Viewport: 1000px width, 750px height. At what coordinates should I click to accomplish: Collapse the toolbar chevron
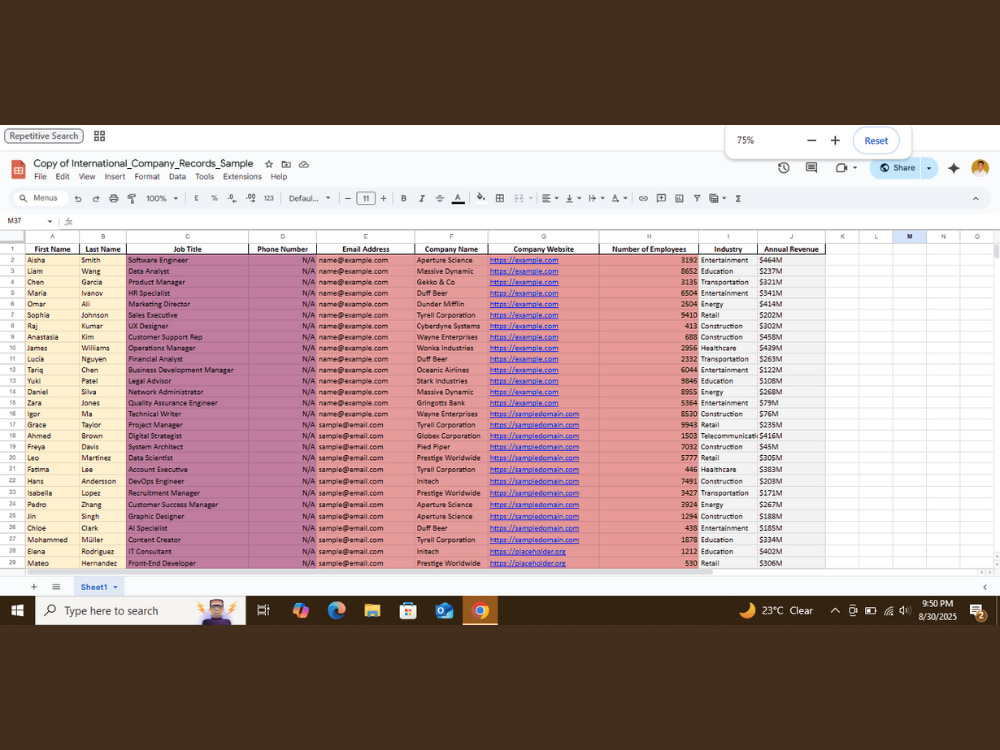[x=975, y=198]
